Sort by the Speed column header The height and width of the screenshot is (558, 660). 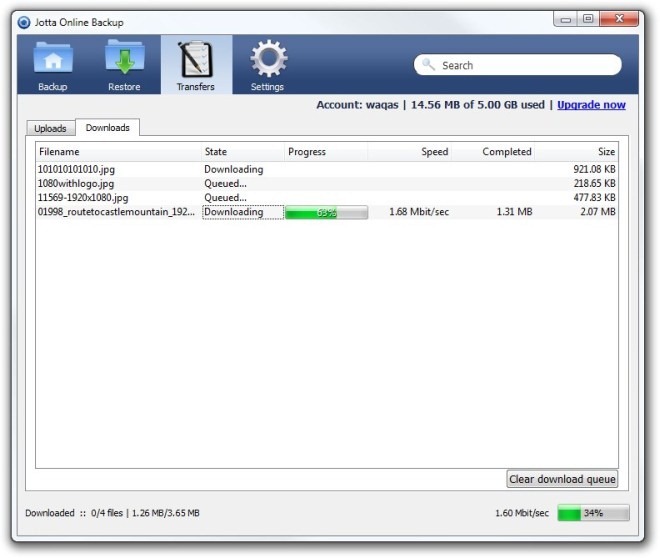click(410, 152)
